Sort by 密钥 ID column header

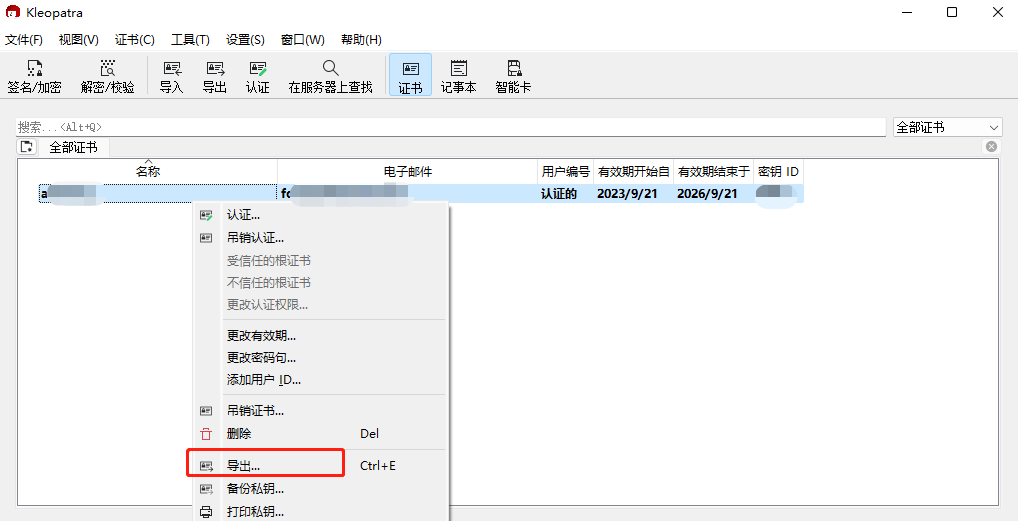779,172
